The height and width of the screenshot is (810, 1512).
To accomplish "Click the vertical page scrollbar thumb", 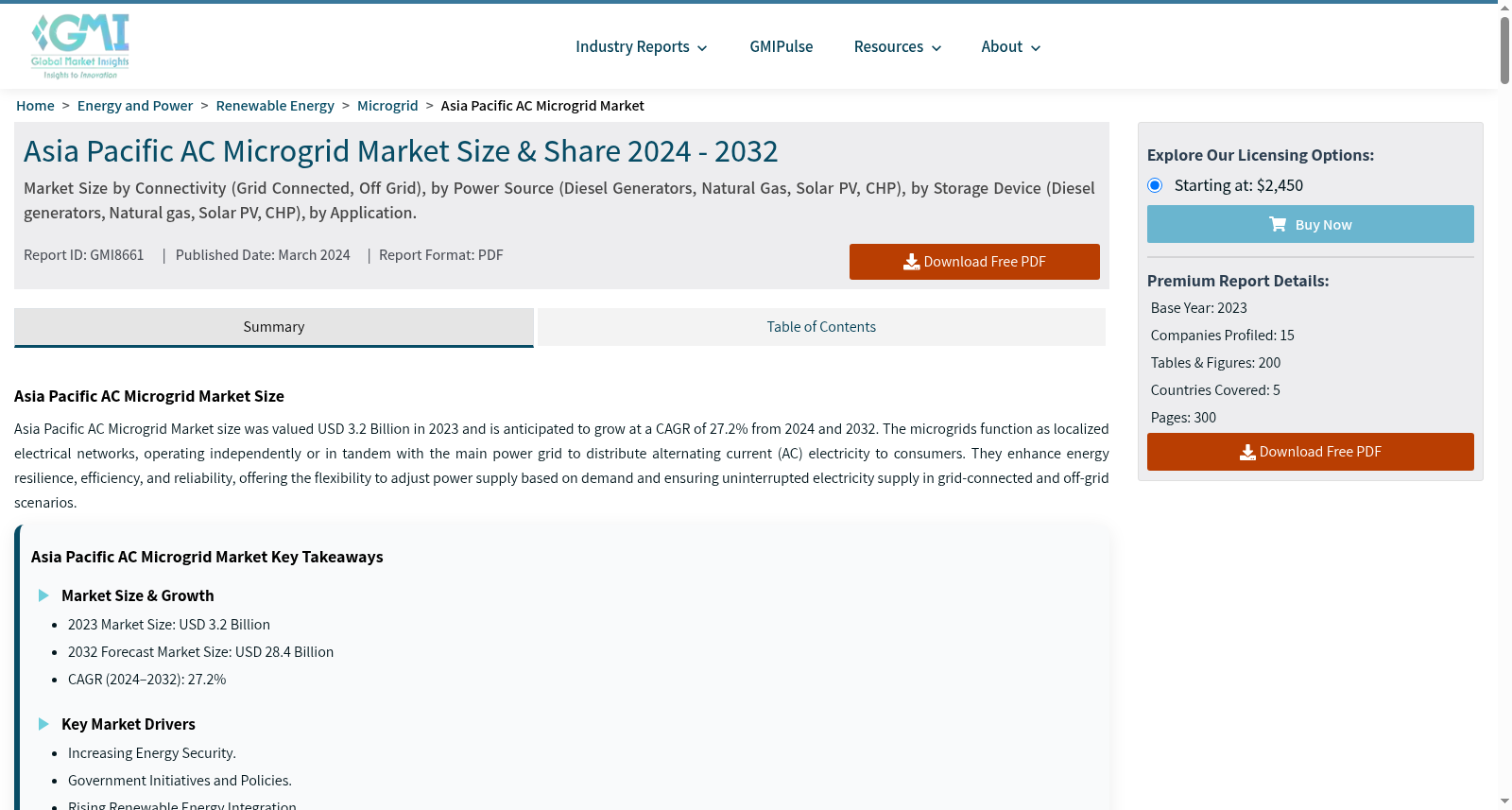I will (x=1504, y=50).
